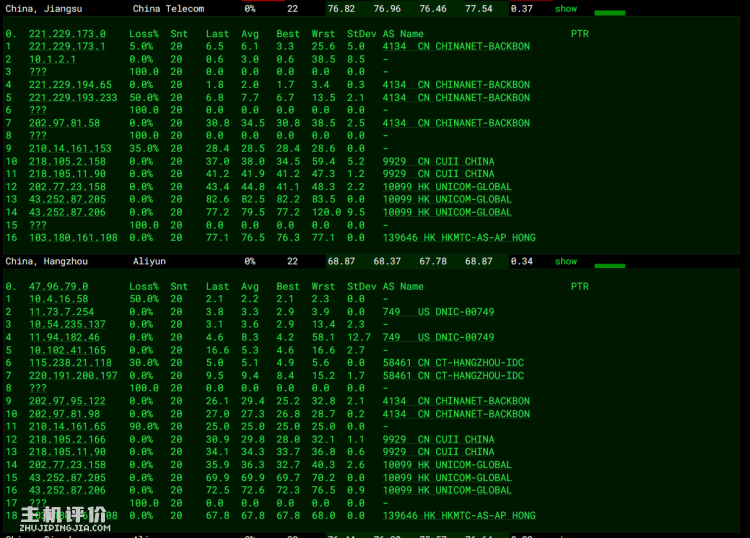750x538 pixels.
Task: Click the latency value 67.78
Action: (433, 262)
